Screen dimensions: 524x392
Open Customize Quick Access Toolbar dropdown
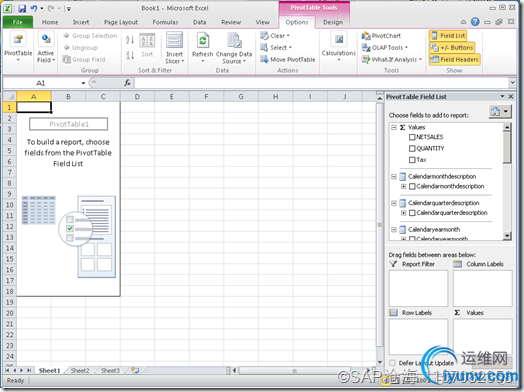click(x=69, y=9)
